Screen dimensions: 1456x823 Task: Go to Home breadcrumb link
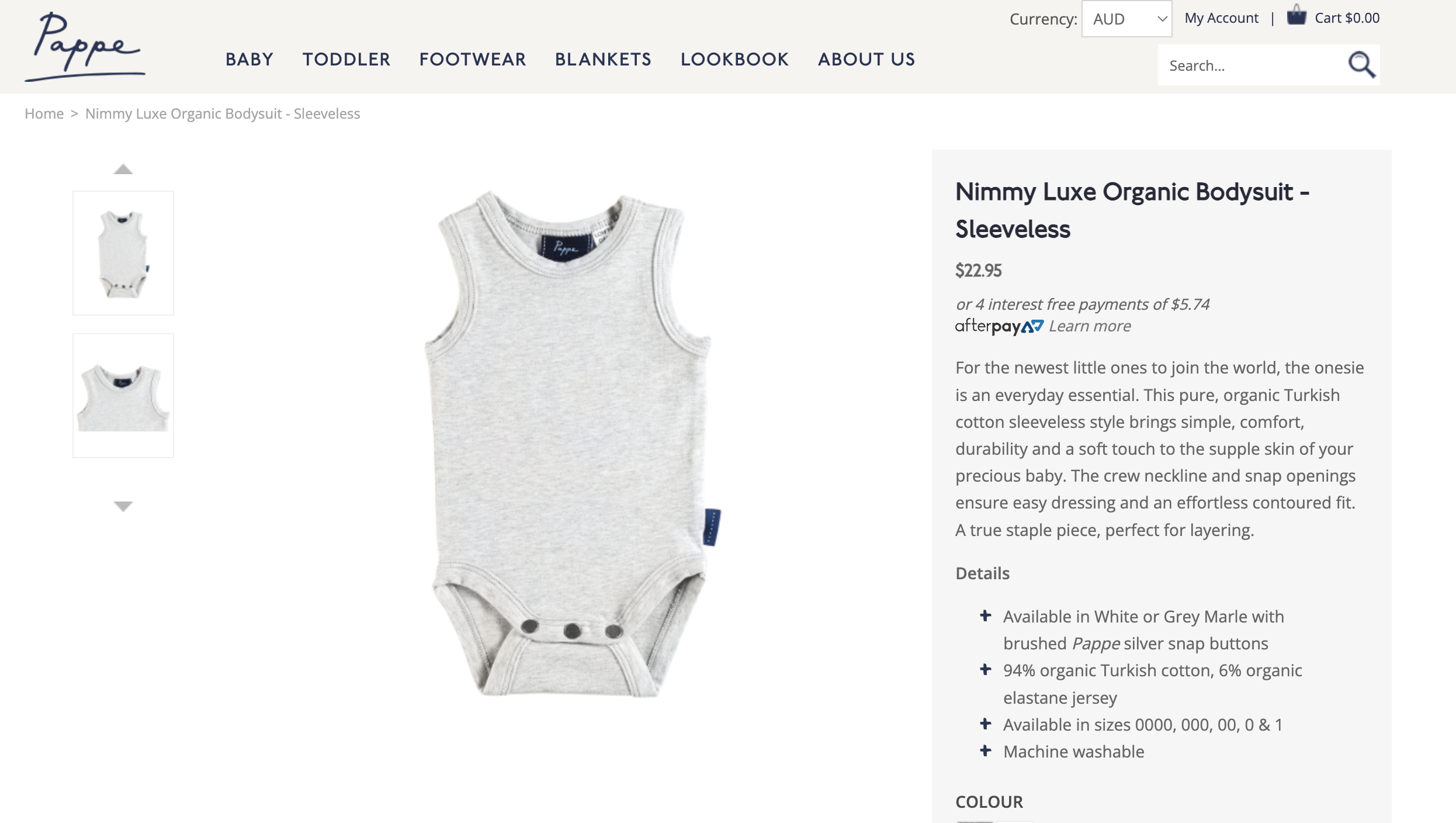pyautogui.click(x=44, y=113)
